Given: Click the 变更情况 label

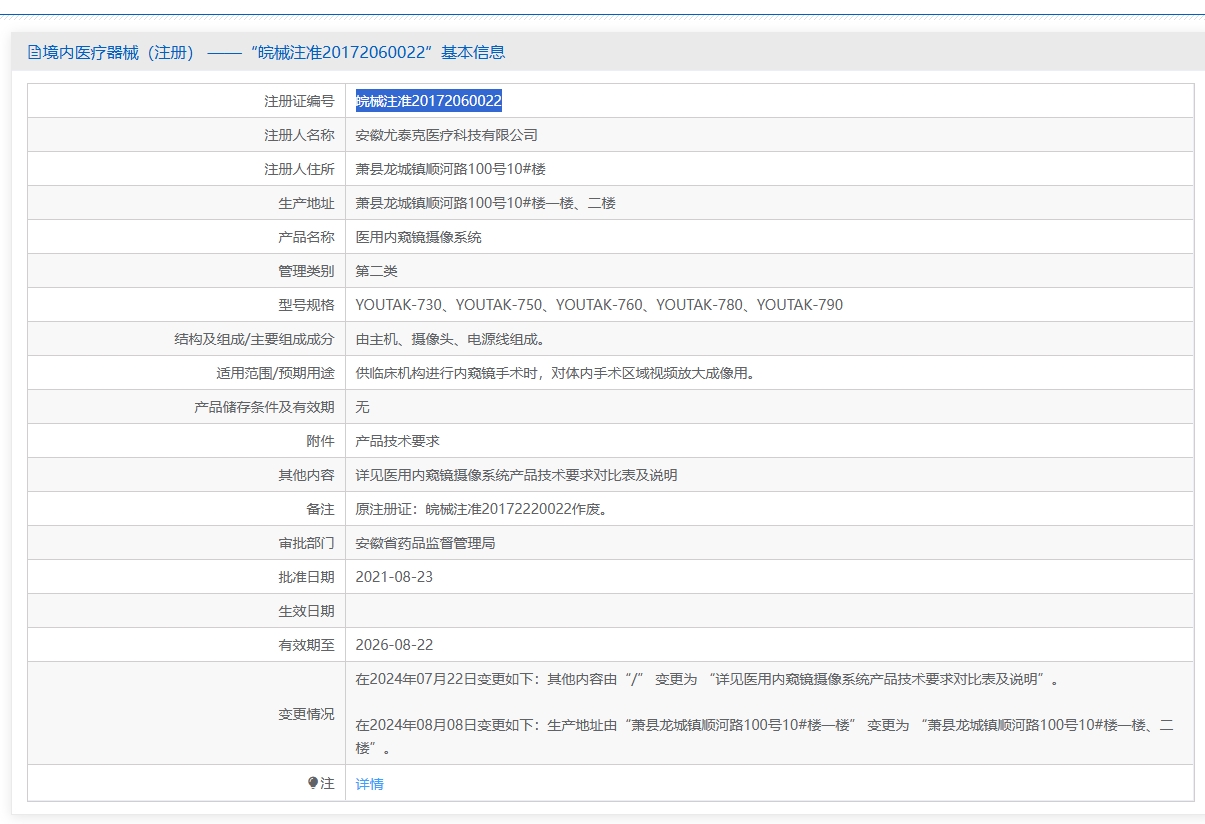Looking at the screenshot, I should coord(306,714).
